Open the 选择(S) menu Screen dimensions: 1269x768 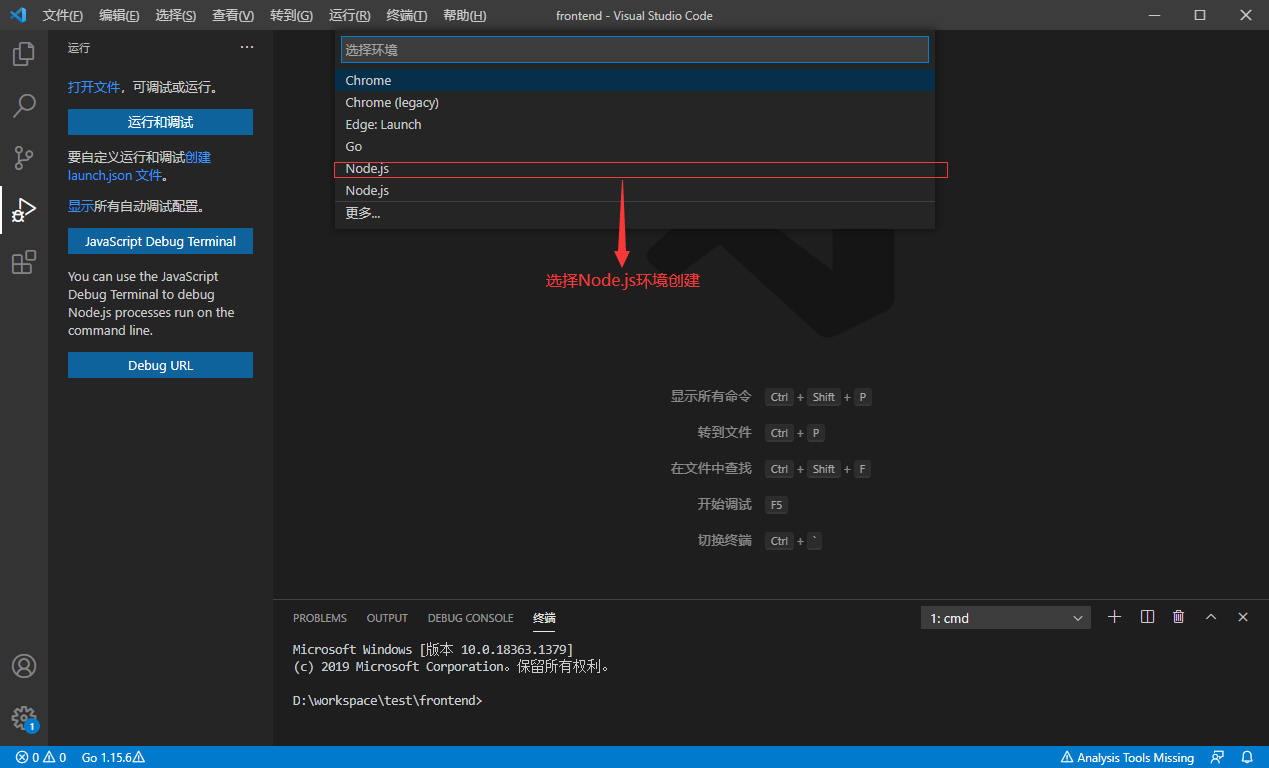176,16
